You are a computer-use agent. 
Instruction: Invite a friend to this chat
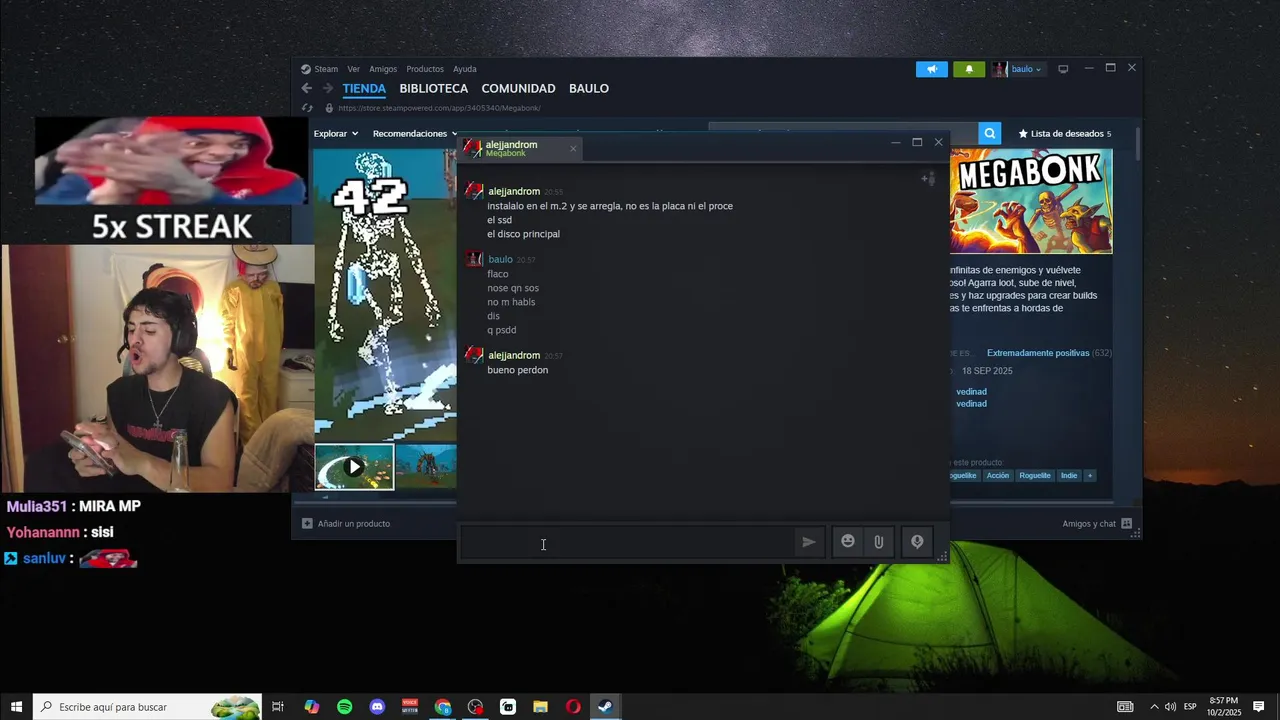pyautogui.click(x=928, y=179)
